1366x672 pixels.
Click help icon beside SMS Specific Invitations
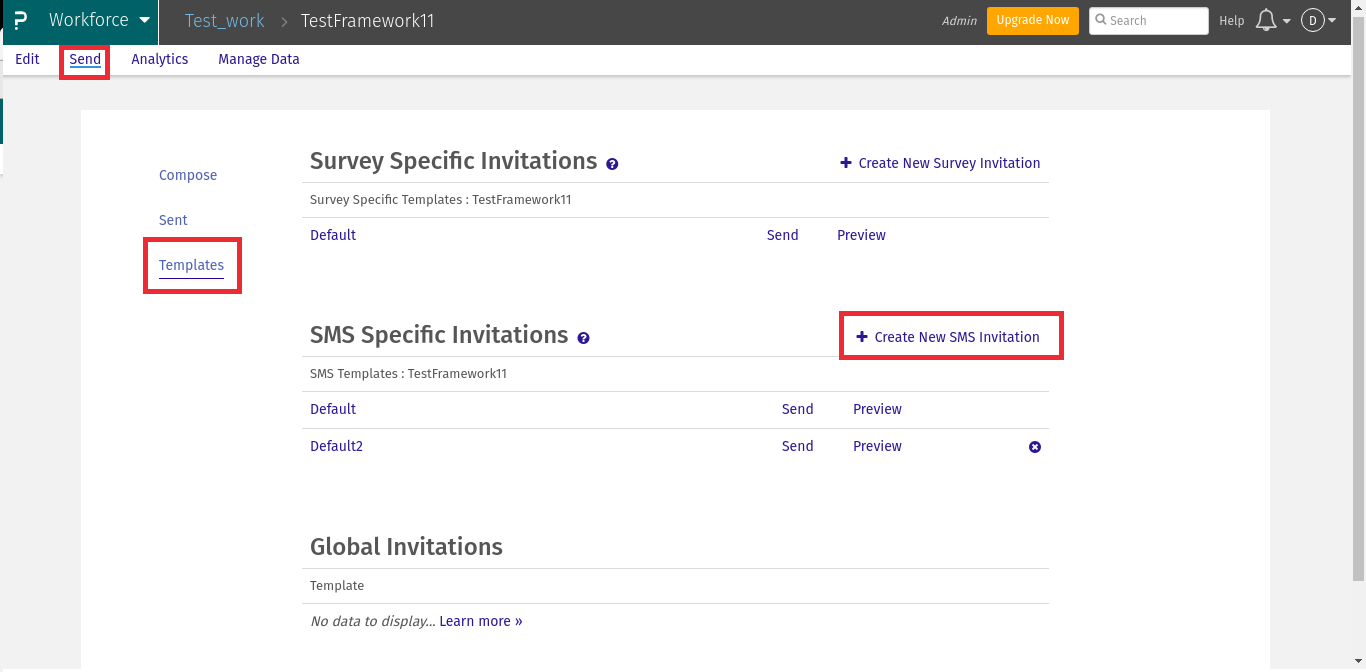click(x=583, y=338)
